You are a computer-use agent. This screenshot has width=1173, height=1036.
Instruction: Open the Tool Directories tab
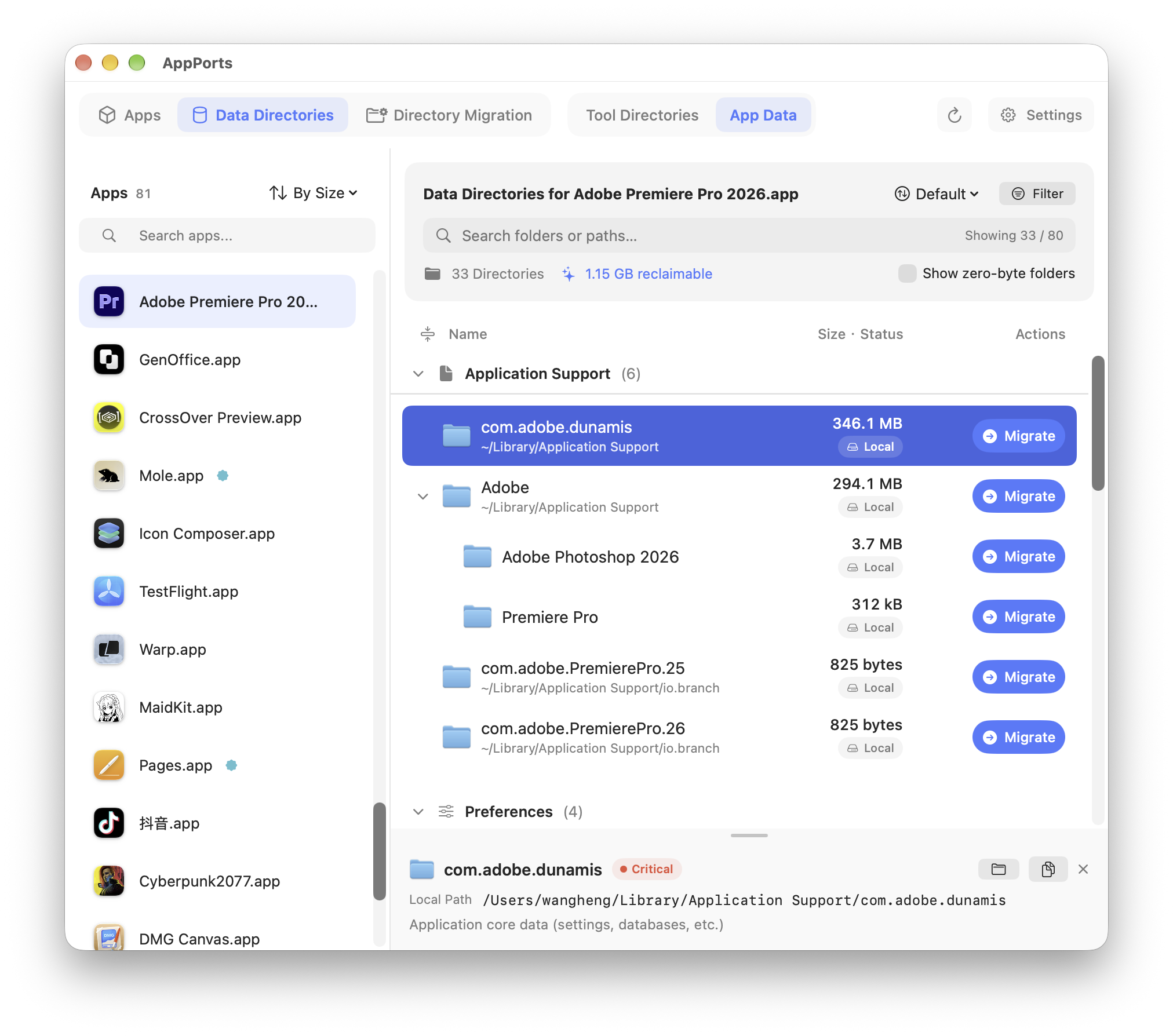pyautogui.click(x=642, y=115)
